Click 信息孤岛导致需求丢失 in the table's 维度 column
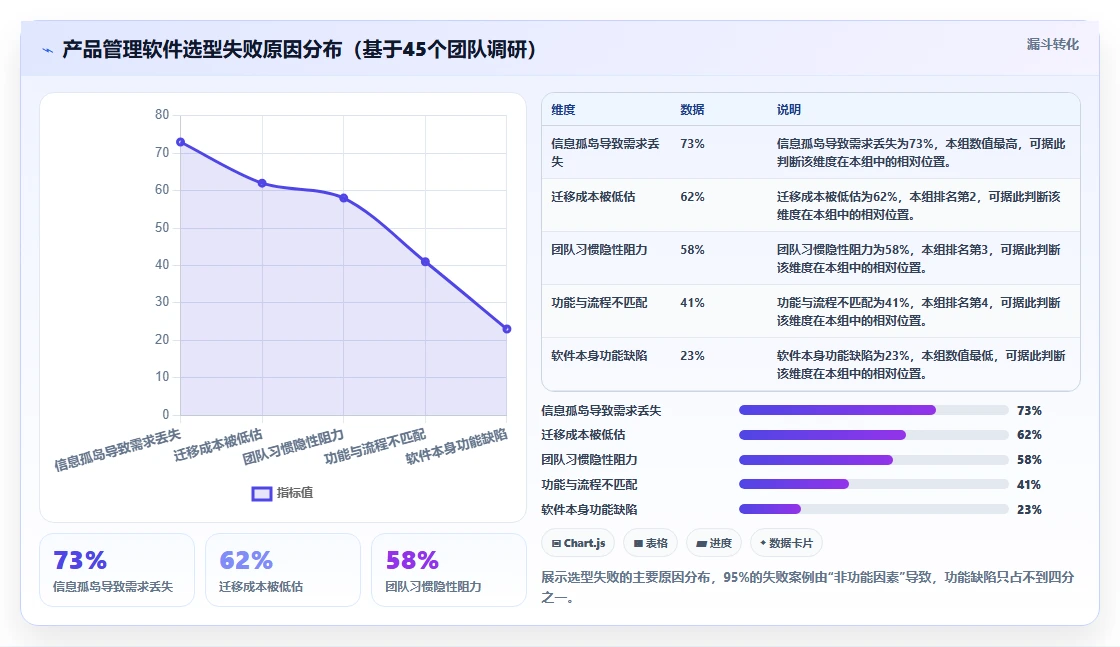1120x647 pixels. tap(605, 153)
